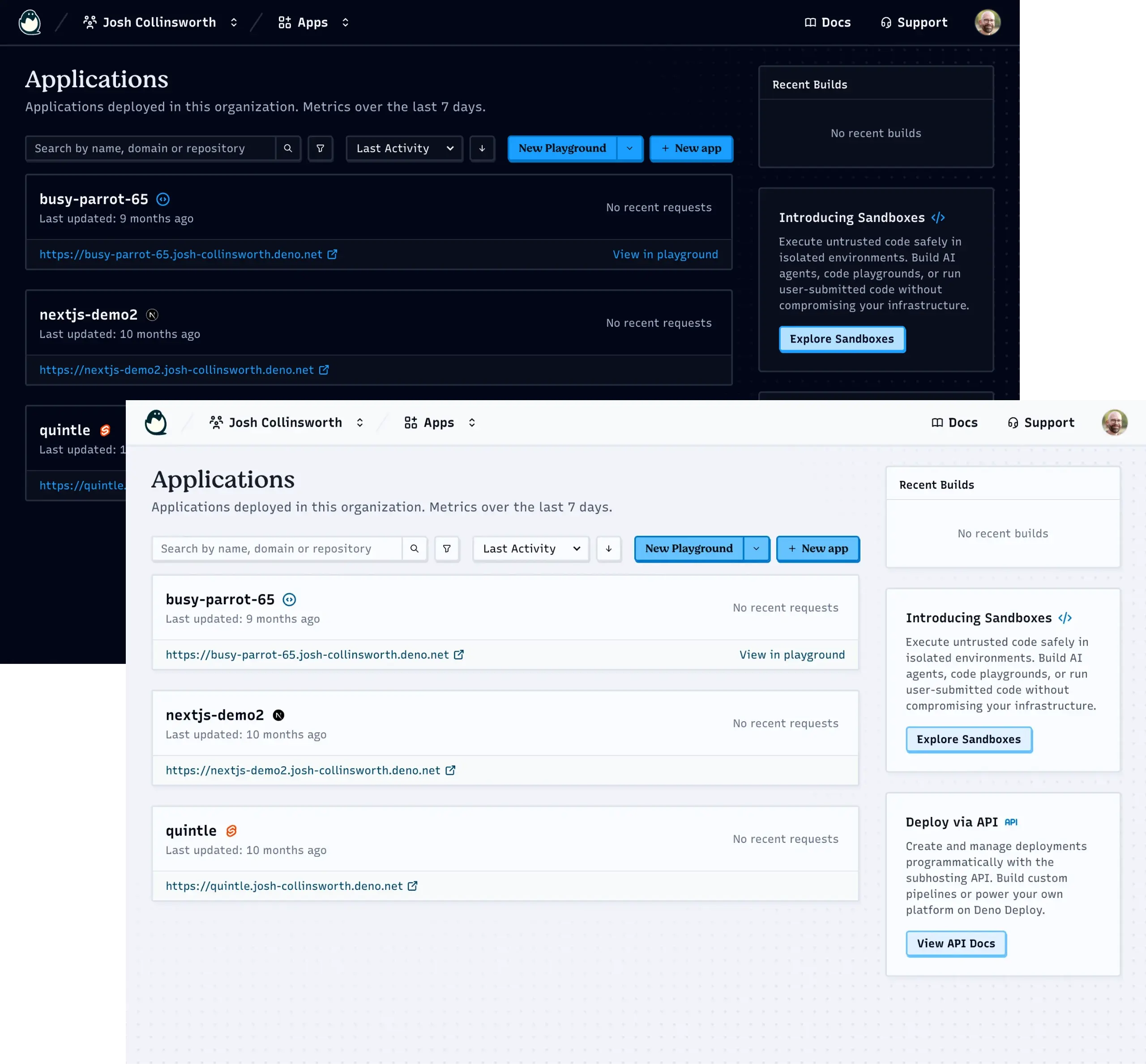Click playground icon beside busy-parrot-65 in dark window
This screenshot has height=1064, width=1146.
[163, 199]
